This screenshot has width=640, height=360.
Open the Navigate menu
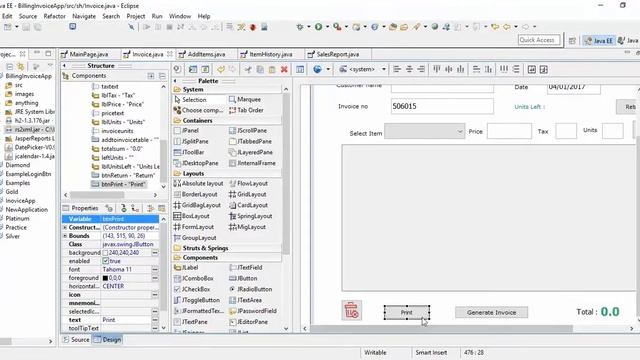pos(84,16)
